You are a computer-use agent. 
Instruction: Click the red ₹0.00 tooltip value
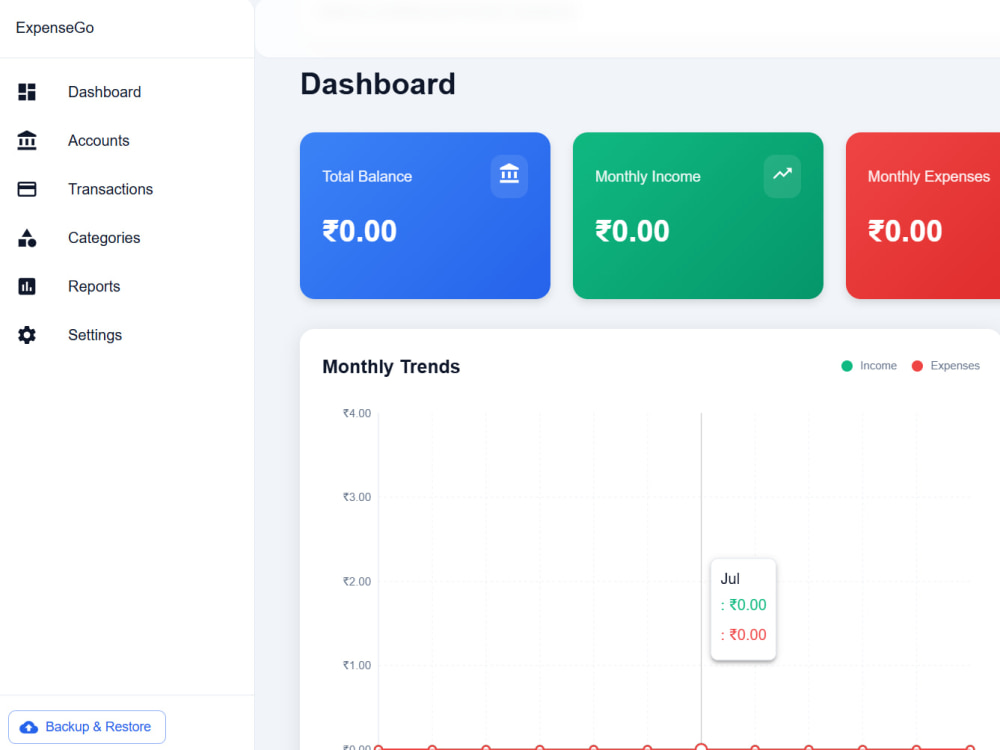(x=744, y=635)
